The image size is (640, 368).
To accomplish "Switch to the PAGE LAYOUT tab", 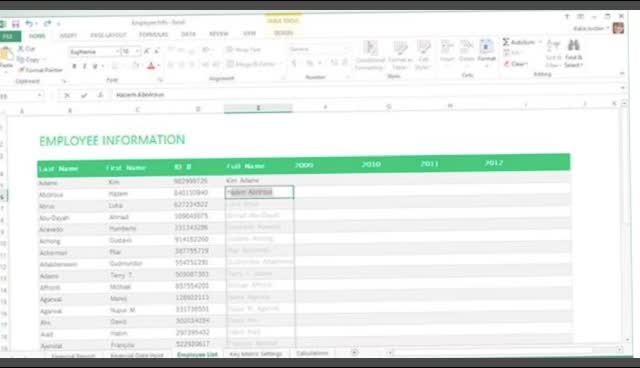I will tap(108, 35).
